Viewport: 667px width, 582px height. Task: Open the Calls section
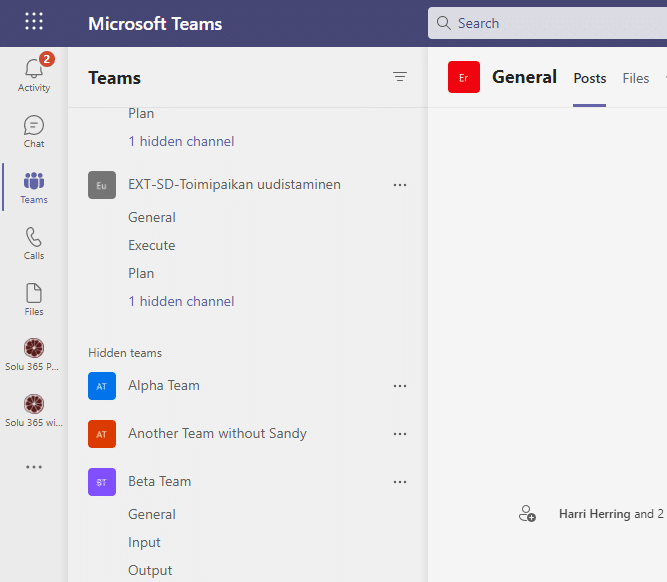click(34, 243)
